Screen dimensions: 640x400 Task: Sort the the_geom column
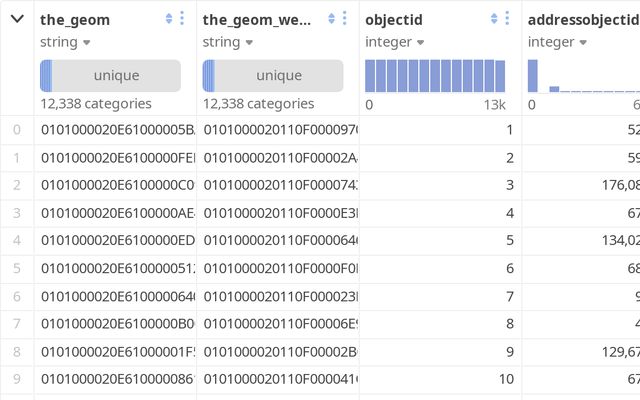click(169, 18)
